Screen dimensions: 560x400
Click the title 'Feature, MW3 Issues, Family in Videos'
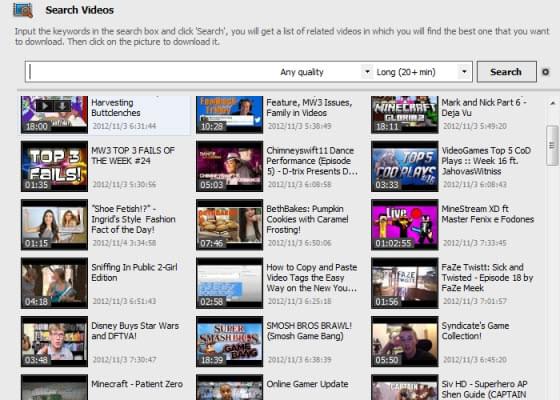309,108
